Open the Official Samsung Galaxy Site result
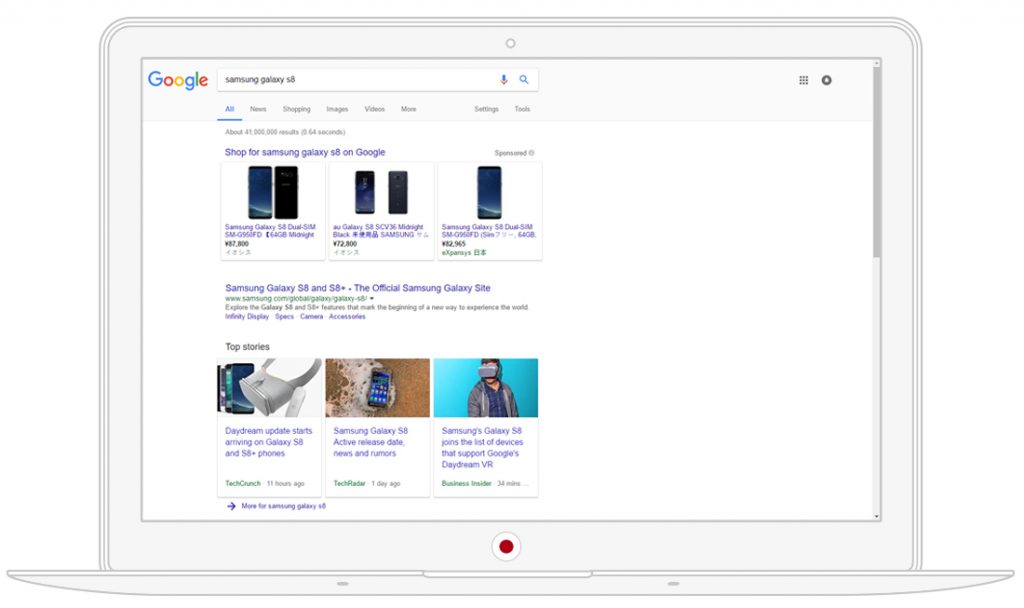Image resolution: width=1024 pixels, height=608 pixels. tap(358, 288)
